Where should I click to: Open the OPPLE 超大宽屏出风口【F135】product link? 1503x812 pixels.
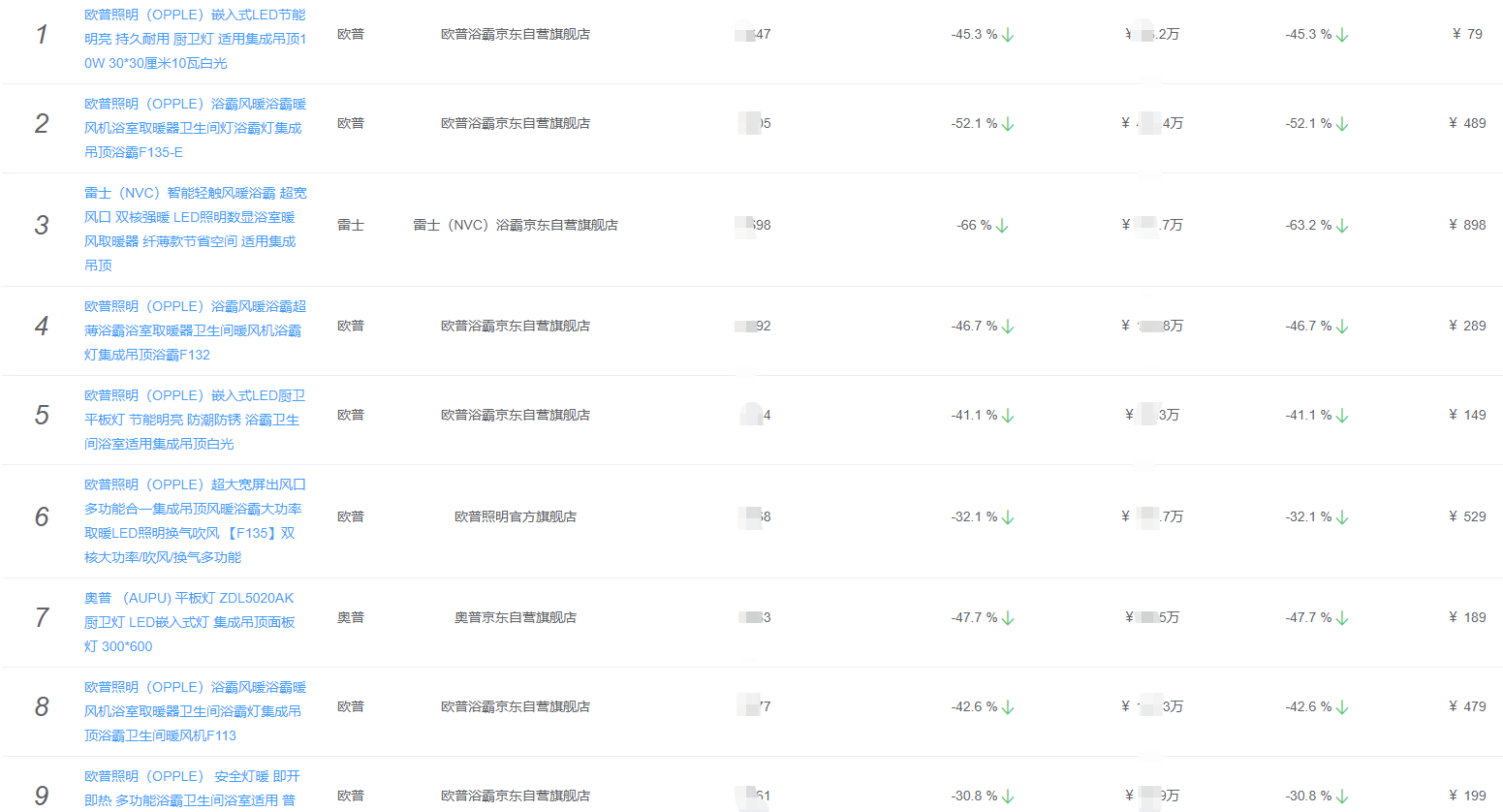tap(195, 520)
